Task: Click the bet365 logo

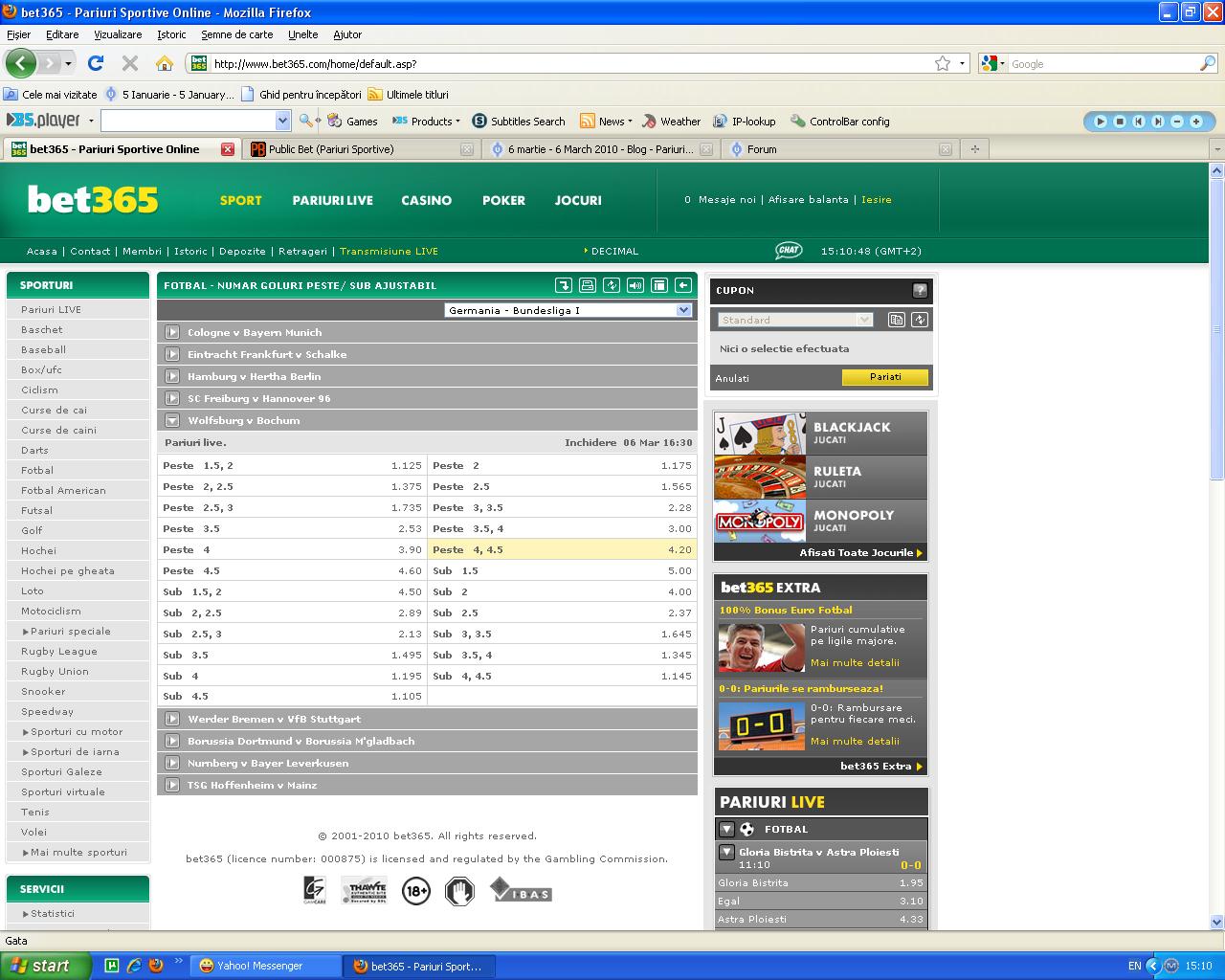Action: pos(93,199)
